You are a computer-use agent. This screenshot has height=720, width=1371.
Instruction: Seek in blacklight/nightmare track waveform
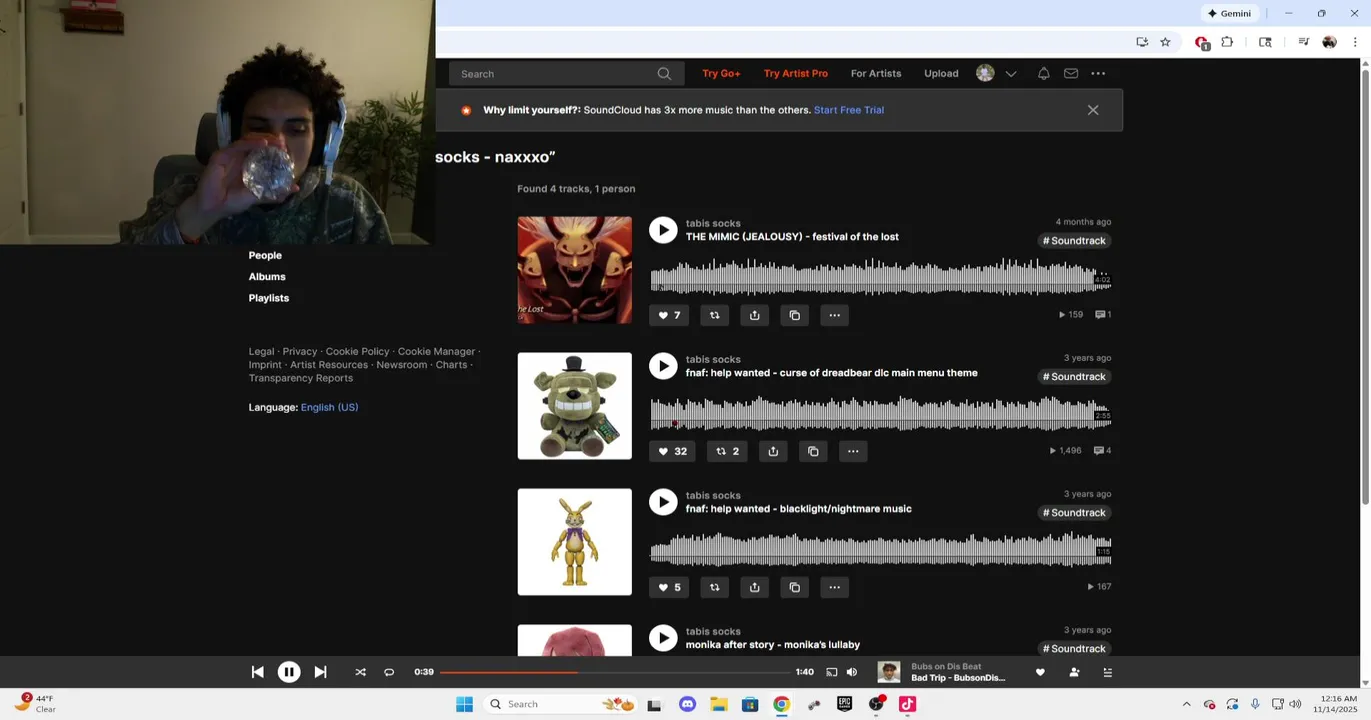(880, 549)
